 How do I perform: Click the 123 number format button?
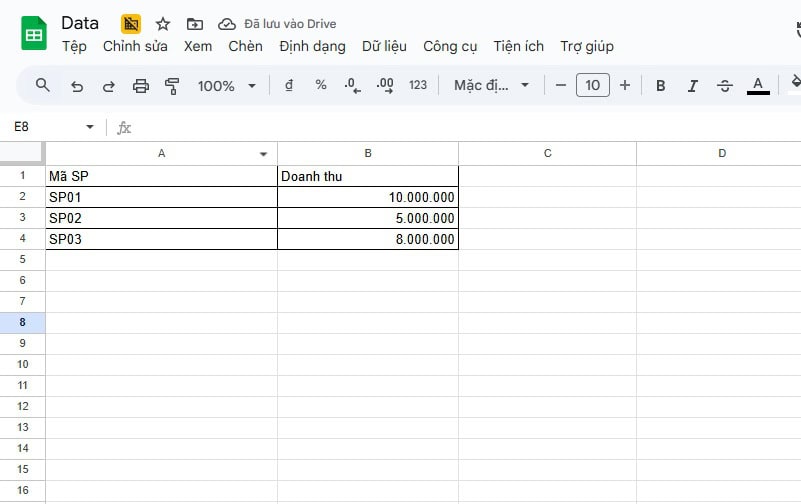418,86
